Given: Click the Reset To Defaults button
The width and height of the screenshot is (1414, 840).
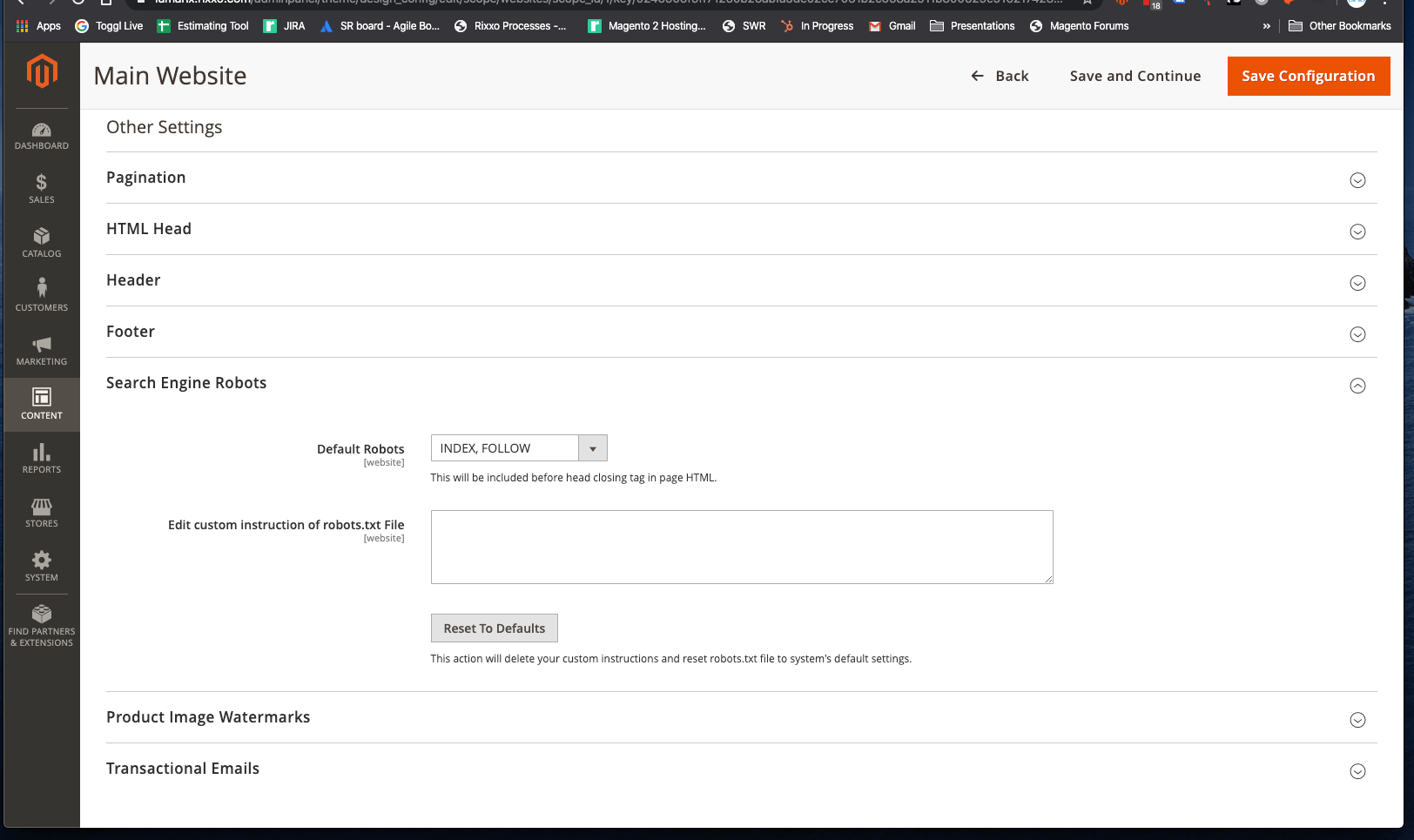Looking at the screenshot, I should pyautogui.click(x=494, y=628).
